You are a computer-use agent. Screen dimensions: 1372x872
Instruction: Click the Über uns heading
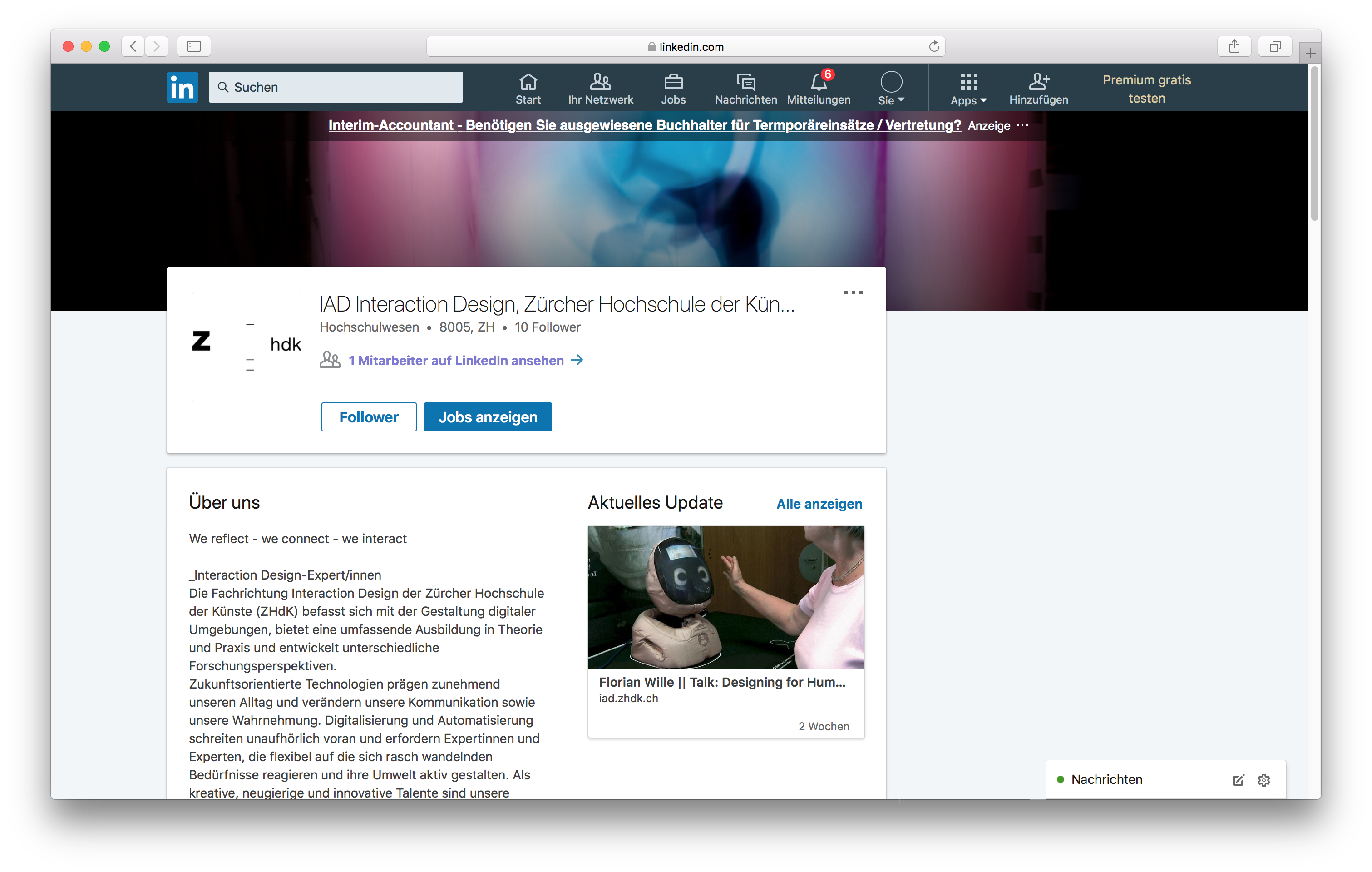224,503
